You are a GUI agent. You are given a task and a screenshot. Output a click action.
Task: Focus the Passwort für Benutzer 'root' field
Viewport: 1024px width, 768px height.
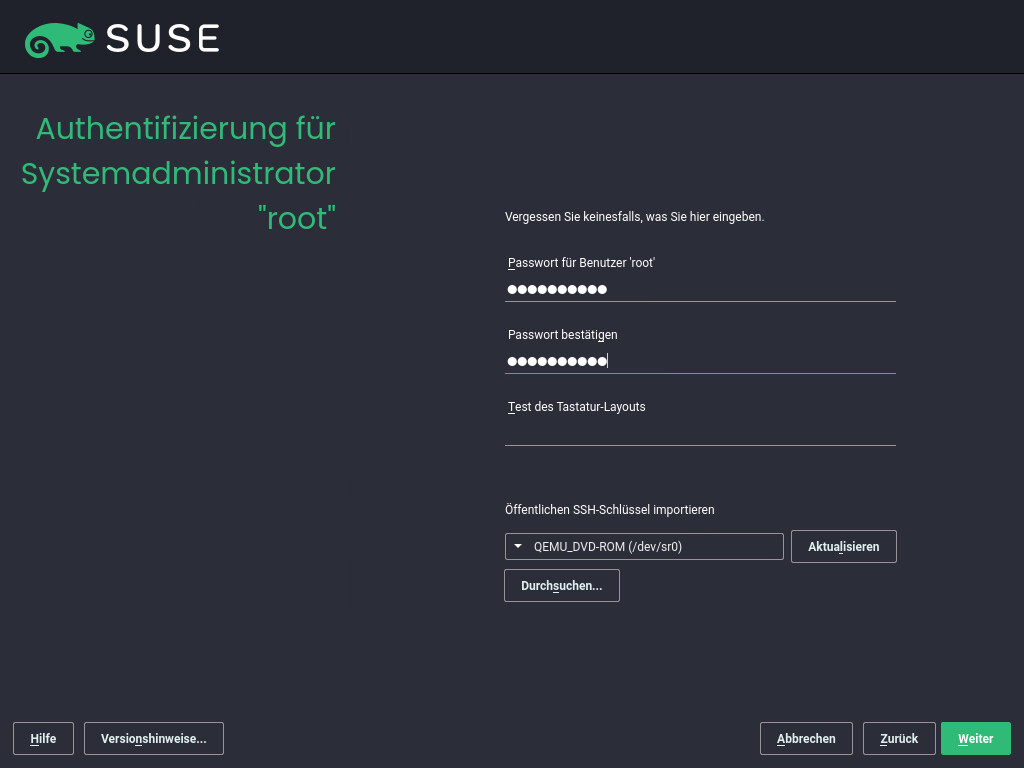pyautogui.click(x=700, y=290)
